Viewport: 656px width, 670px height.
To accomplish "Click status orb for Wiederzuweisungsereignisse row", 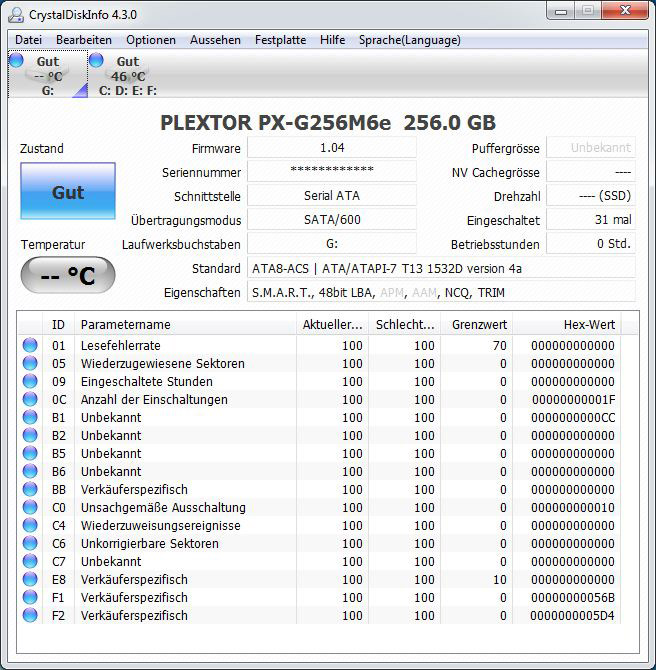I will tap(30, 525).
